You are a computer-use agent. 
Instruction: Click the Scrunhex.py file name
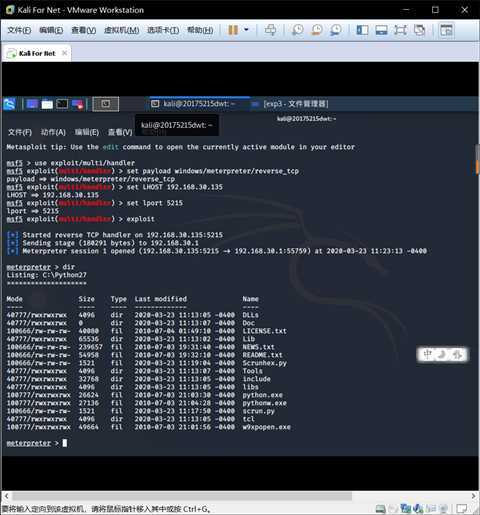pos(265,363)
